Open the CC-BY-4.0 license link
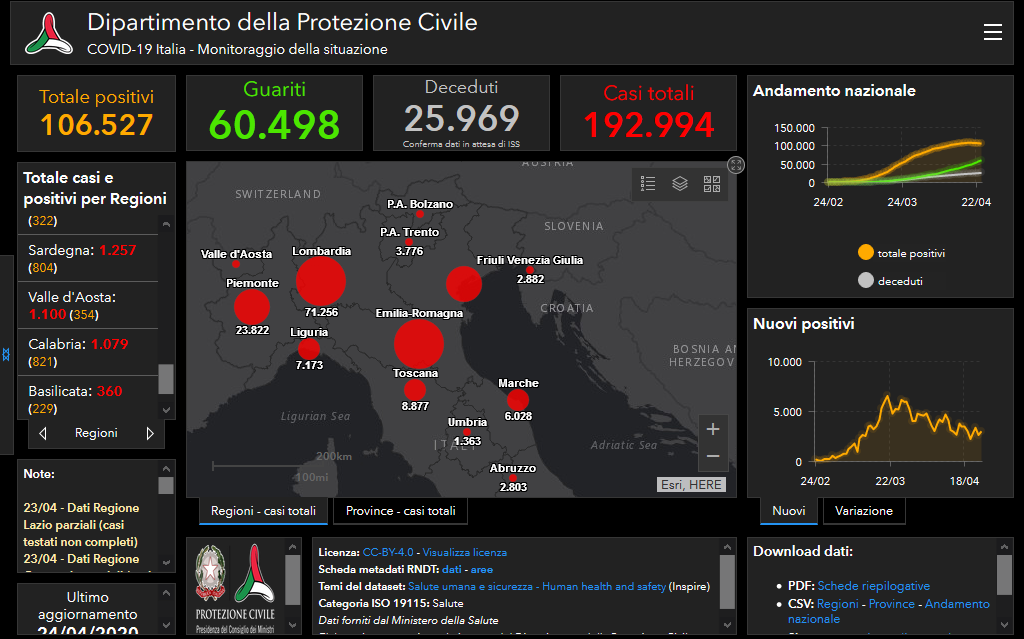This screenshot has width=1024, height=639. tap(390, 552)
